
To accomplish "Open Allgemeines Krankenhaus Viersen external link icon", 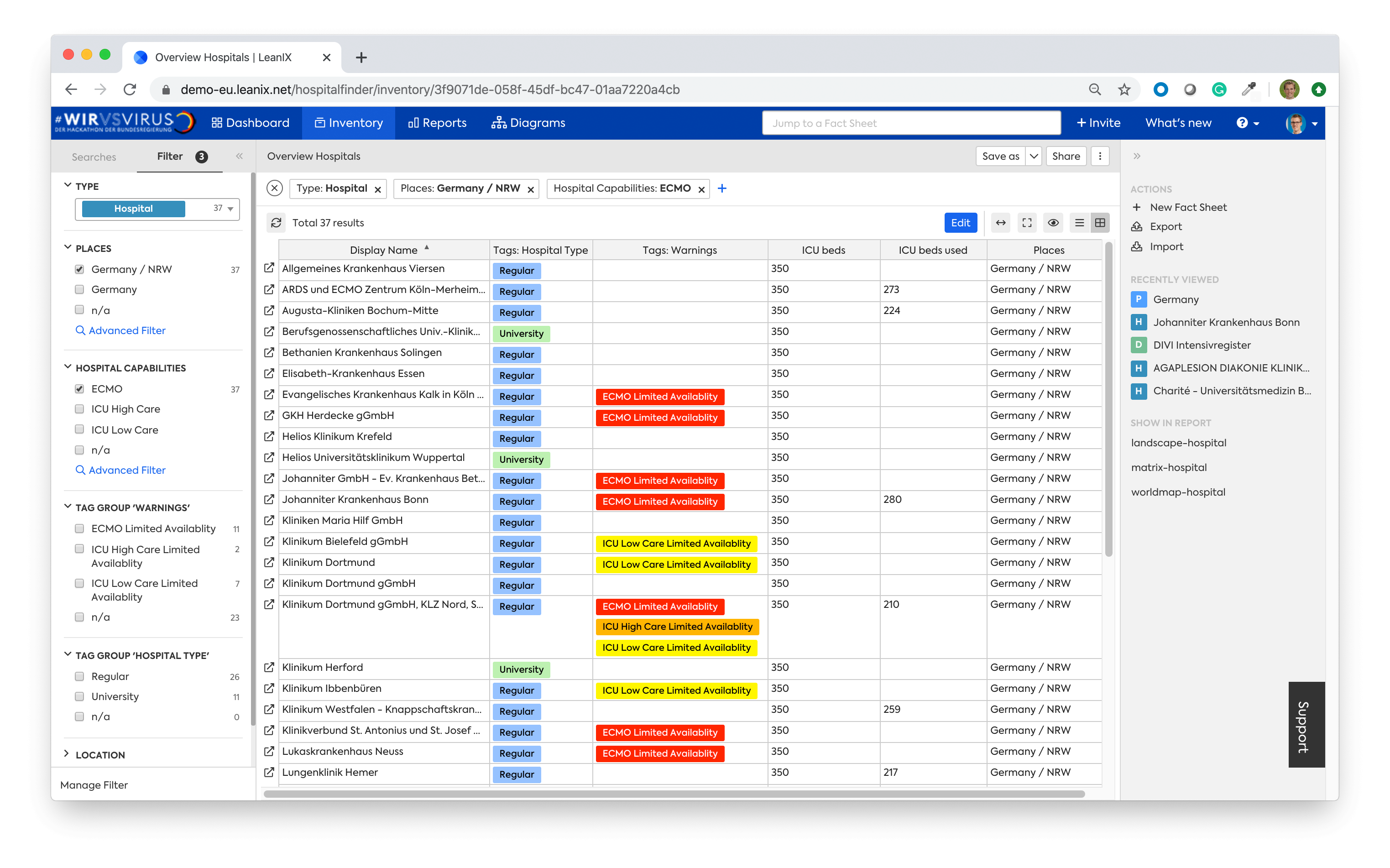I will click(269, 268).
